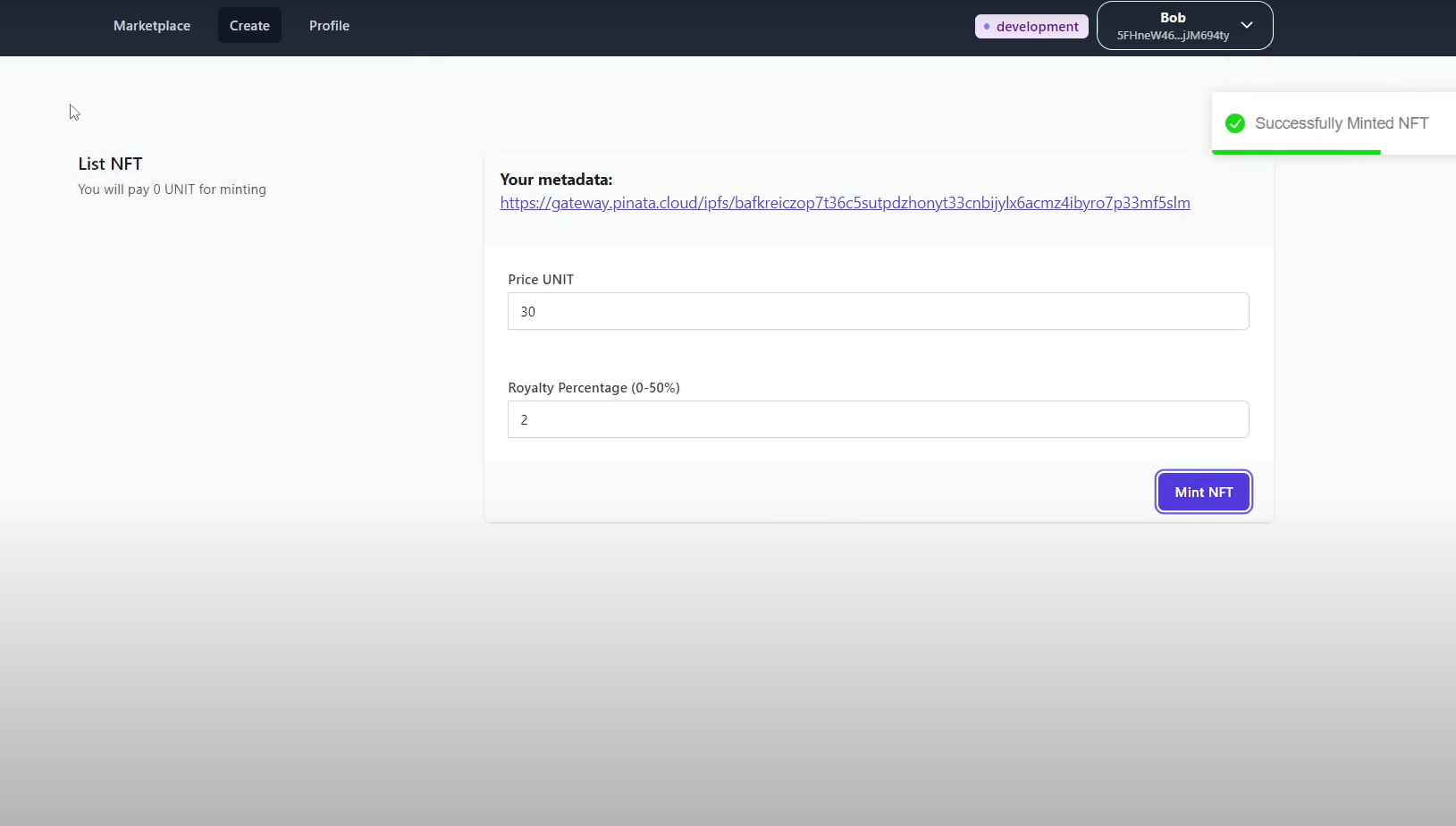
Task: Click the Price UNIT label
Action: point(541,280)
